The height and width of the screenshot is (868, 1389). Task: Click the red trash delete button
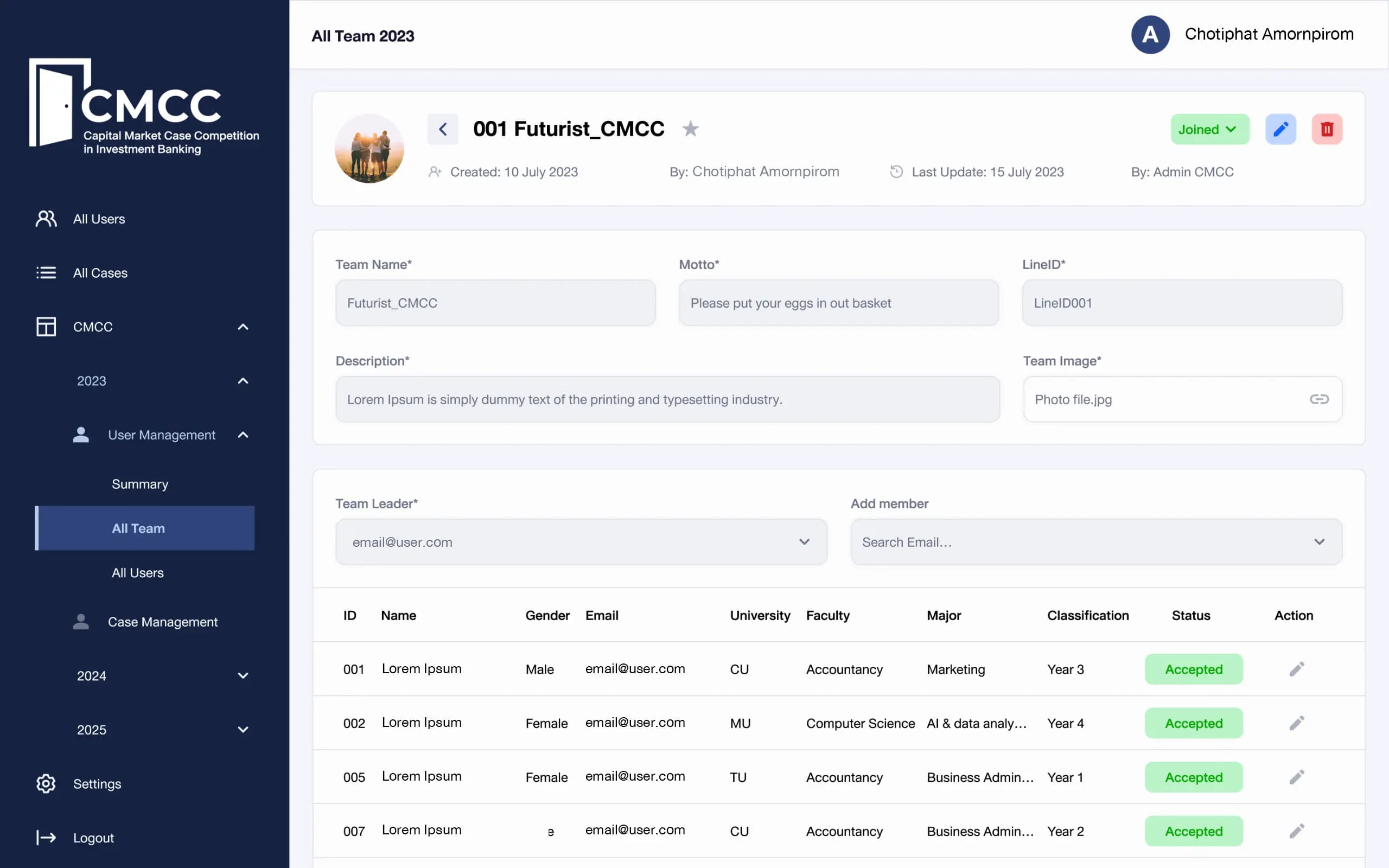point(1327,129)
